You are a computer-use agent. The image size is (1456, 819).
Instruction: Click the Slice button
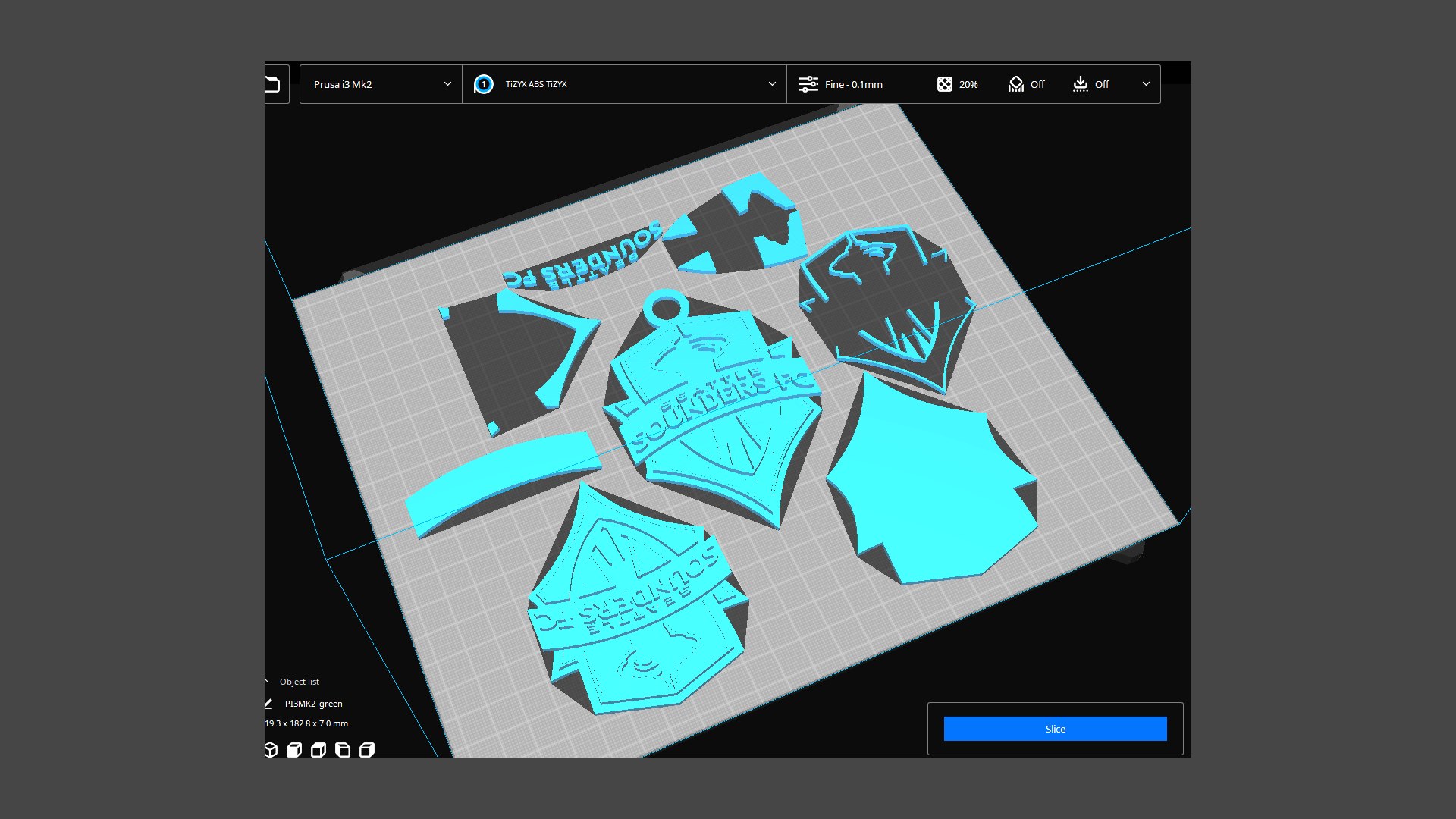click(1055, 729)
